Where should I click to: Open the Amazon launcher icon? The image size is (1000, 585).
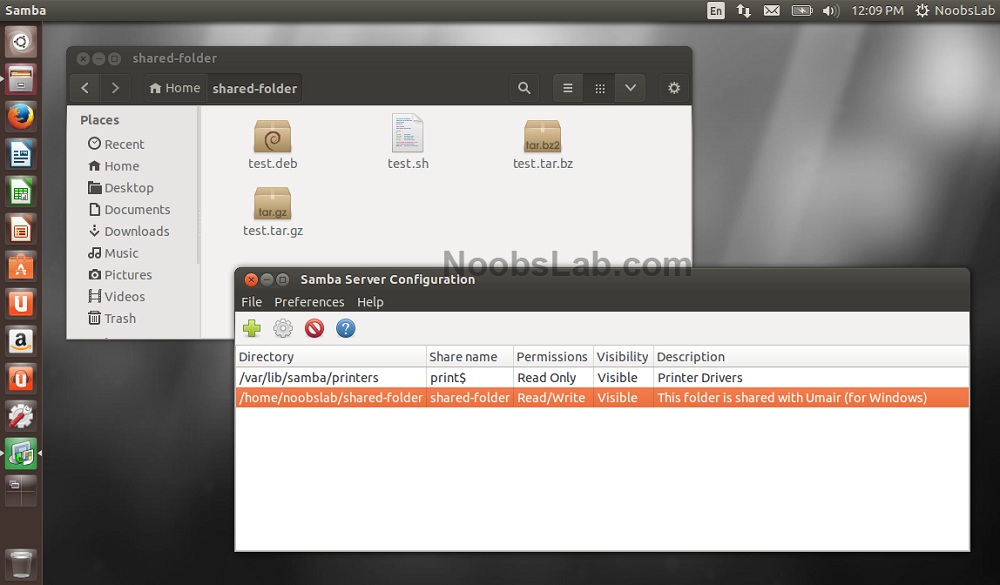point(21,341)
